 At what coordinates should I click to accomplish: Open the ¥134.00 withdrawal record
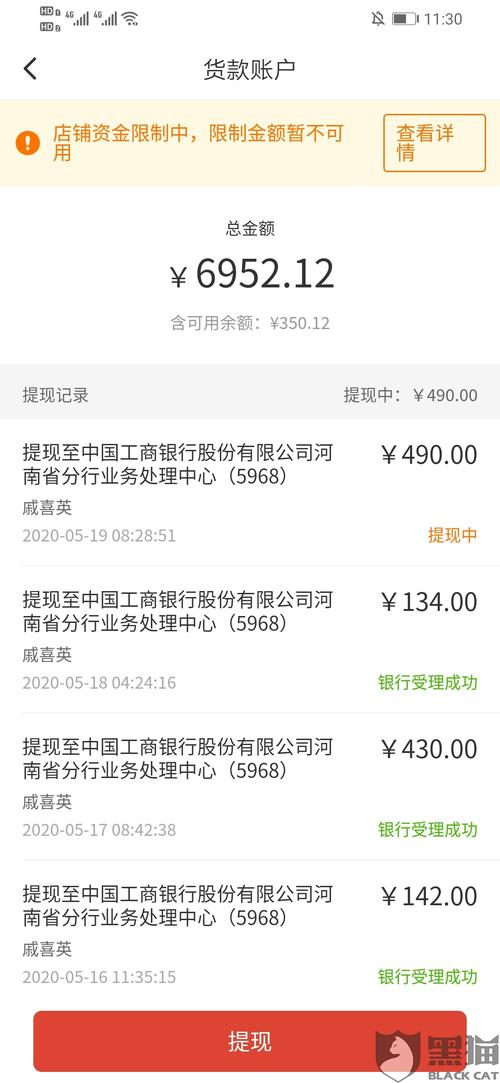(250, 640)
